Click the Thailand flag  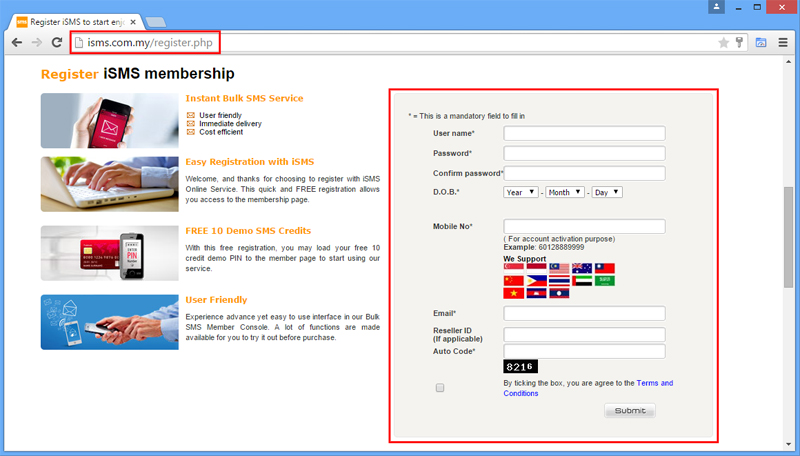click(x=559, y=281)
